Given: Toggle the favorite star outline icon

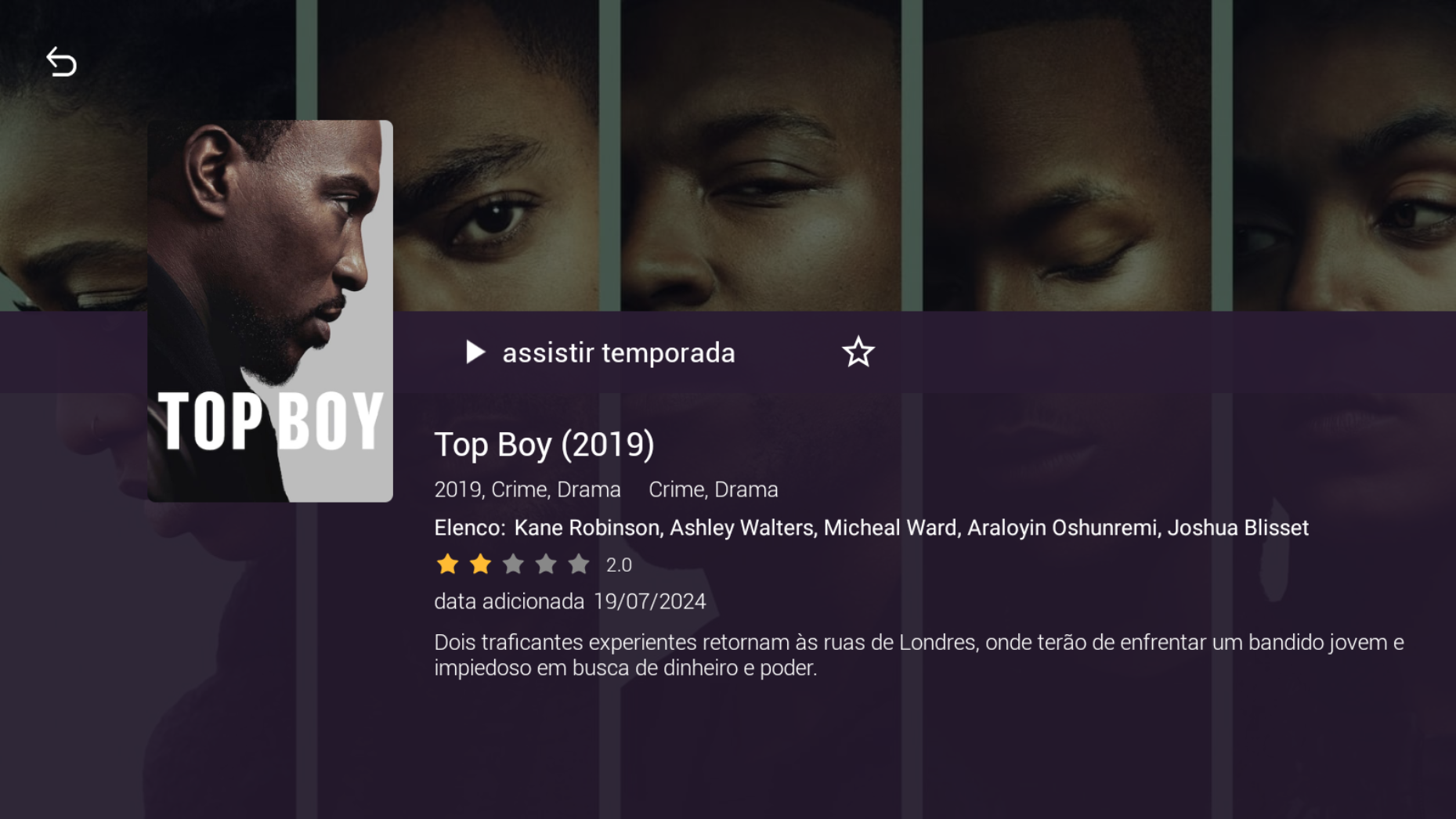Looking at the screenshot, I should click(x=858, y=352).
